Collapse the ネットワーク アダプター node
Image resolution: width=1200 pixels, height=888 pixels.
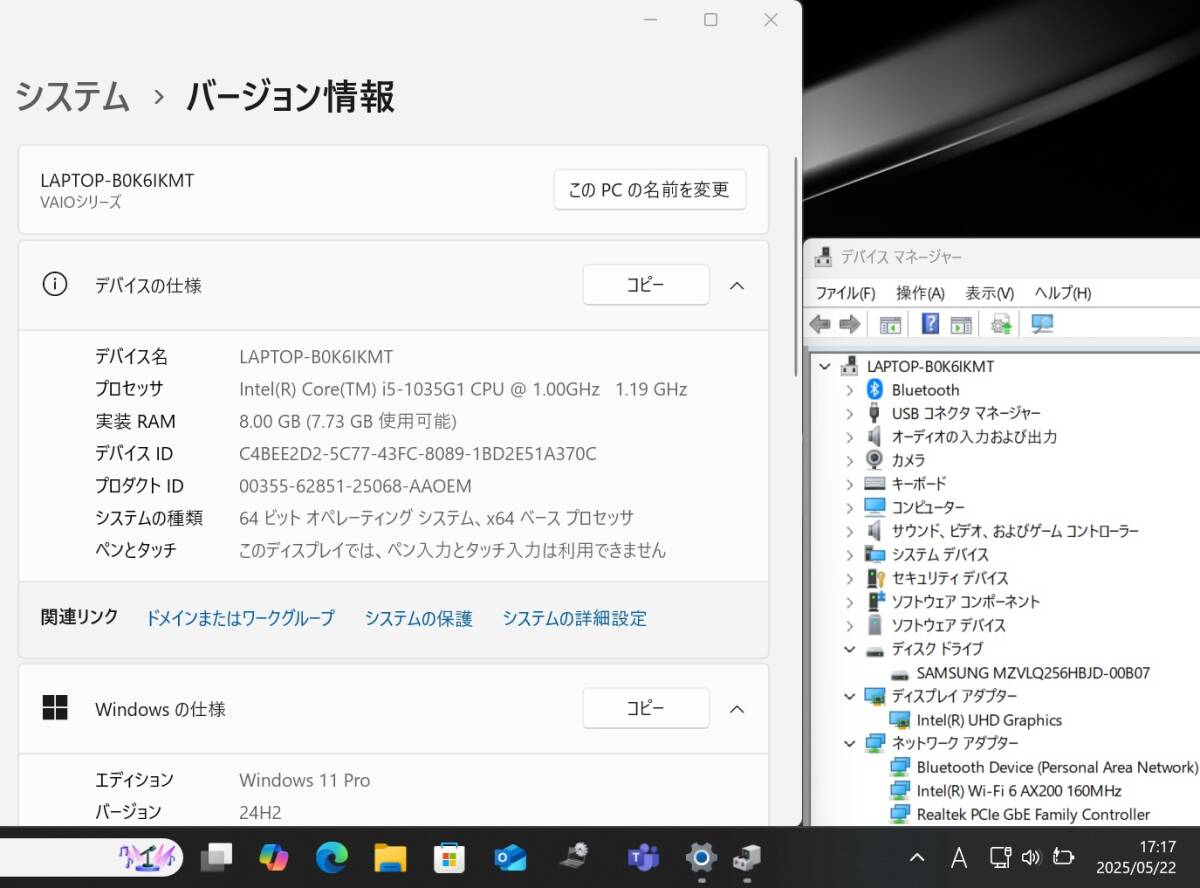click(x=849, y=743)
